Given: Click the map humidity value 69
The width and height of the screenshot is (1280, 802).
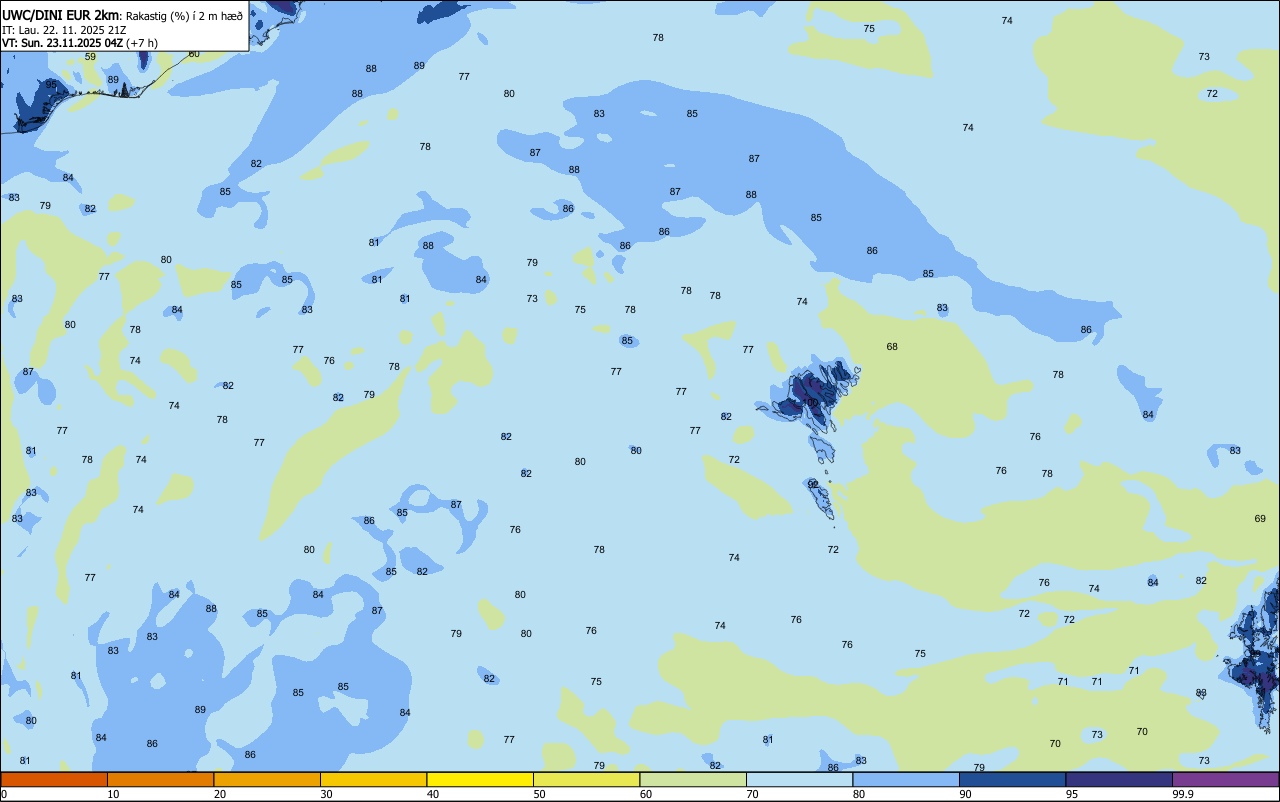Looking at the screenshot, I should tap(1260, 519).
